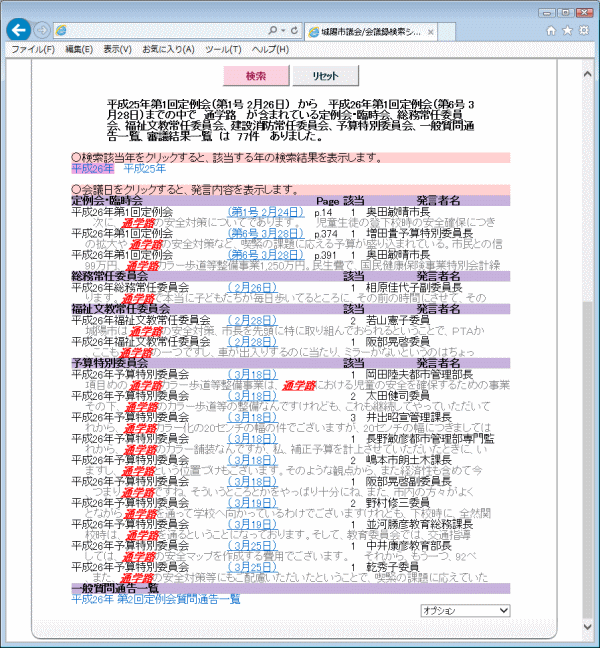Screen dimensions: 600x648
Task: Select the 城陽市議会/会議録検索 tab
Action: pyautogui.click(x=371, y=32)
